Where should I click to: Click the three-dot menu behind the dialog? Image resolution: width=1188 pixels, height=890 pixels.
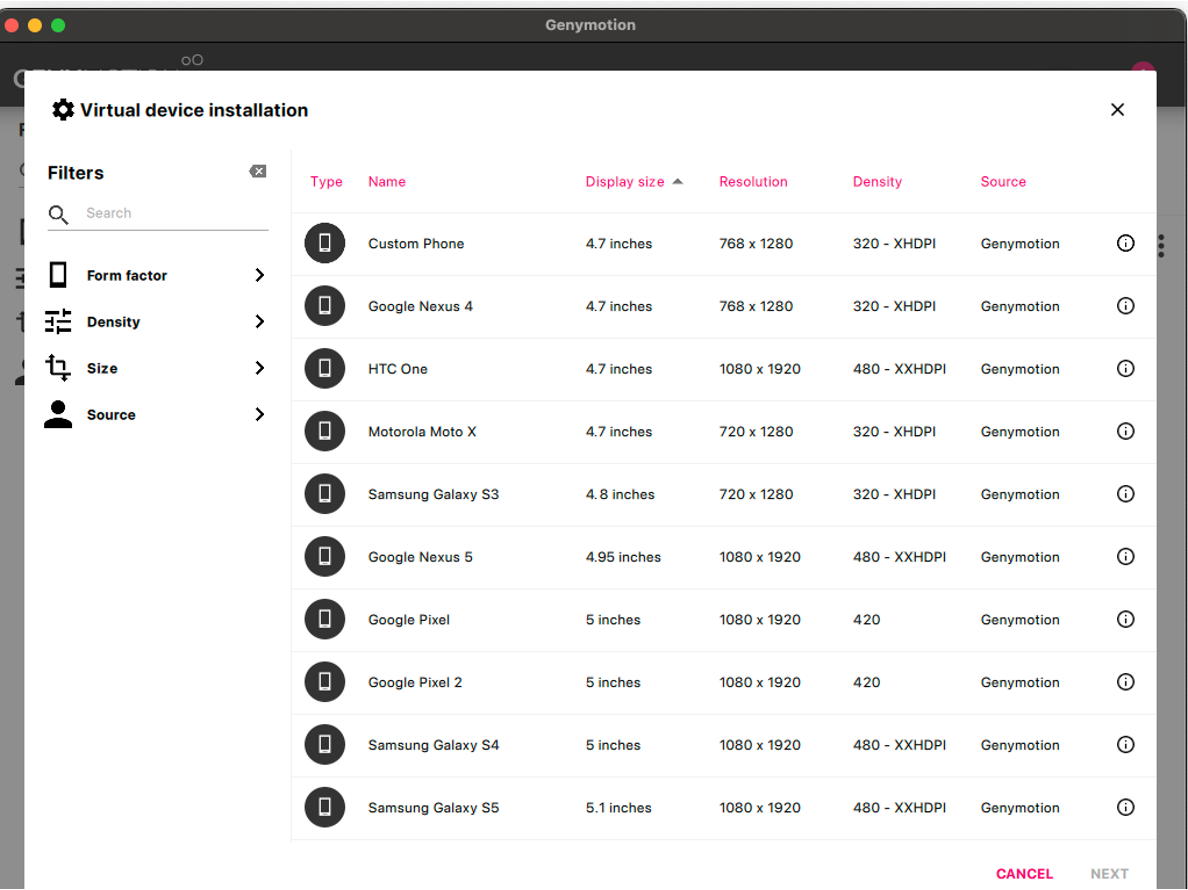1161,245
